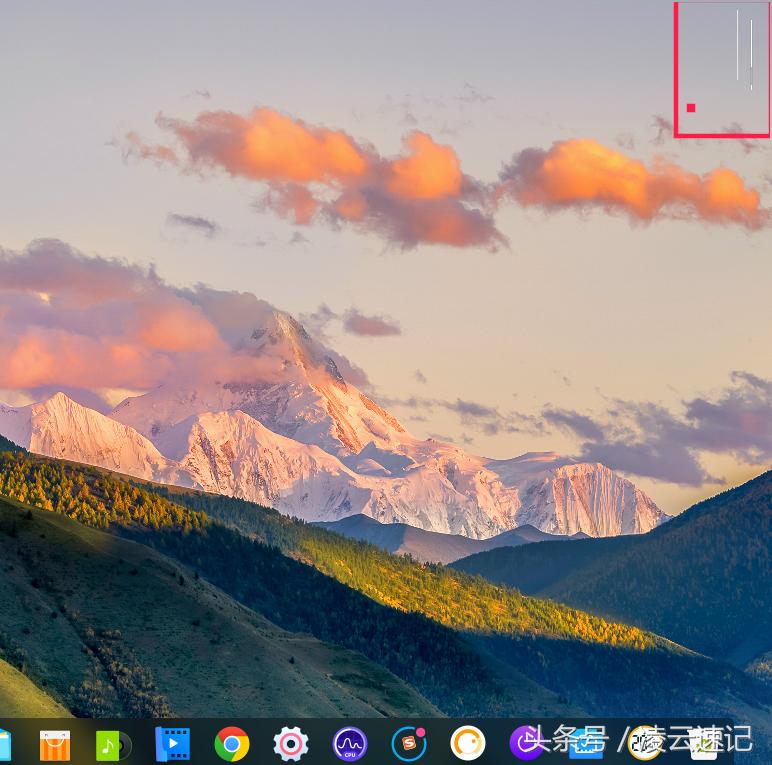
Task: Click the Sogou input method dock icon
Action: [x=409, y=744]
